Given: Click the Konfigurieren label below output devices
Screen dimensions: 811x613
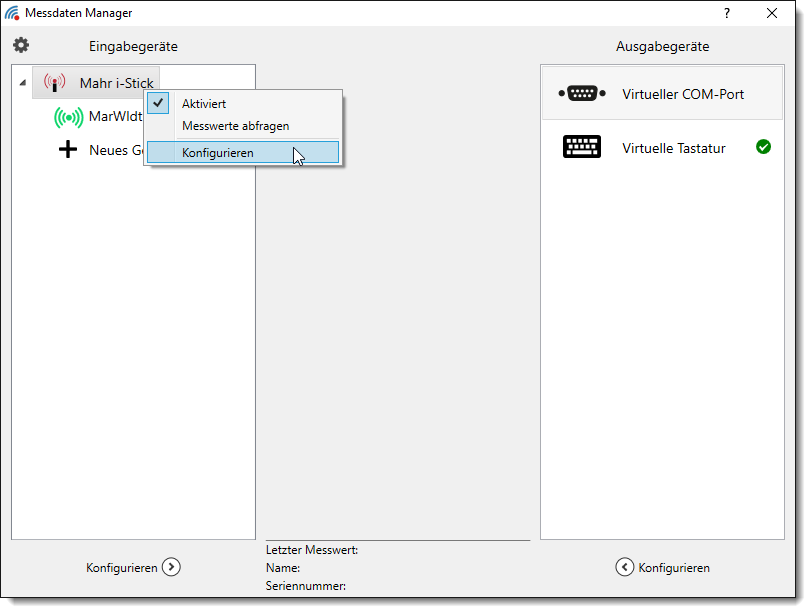Looking at the screenshot, I should 674,568.
